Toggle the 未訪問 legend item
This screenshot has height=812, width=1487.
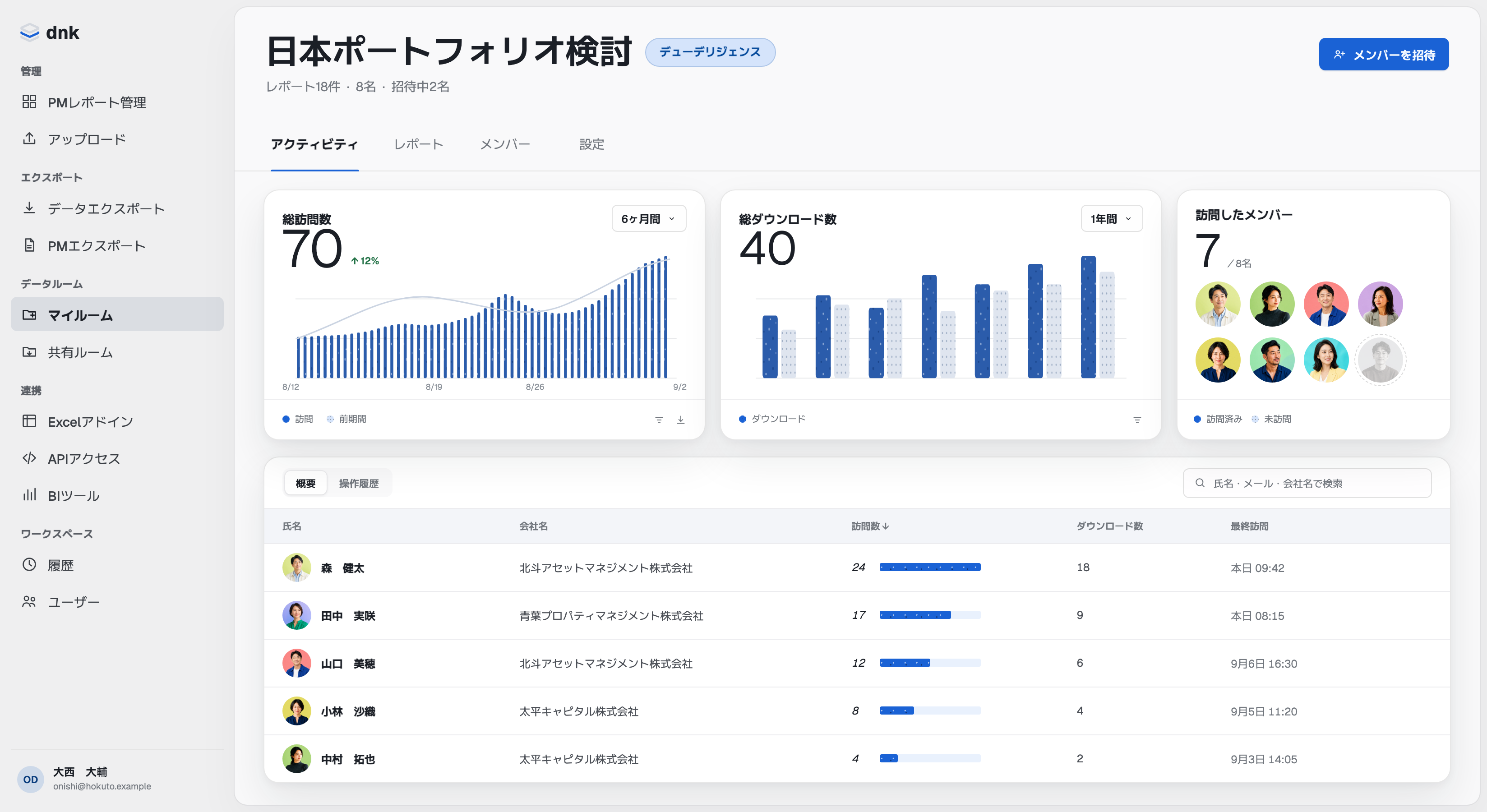coord(1272,419)
